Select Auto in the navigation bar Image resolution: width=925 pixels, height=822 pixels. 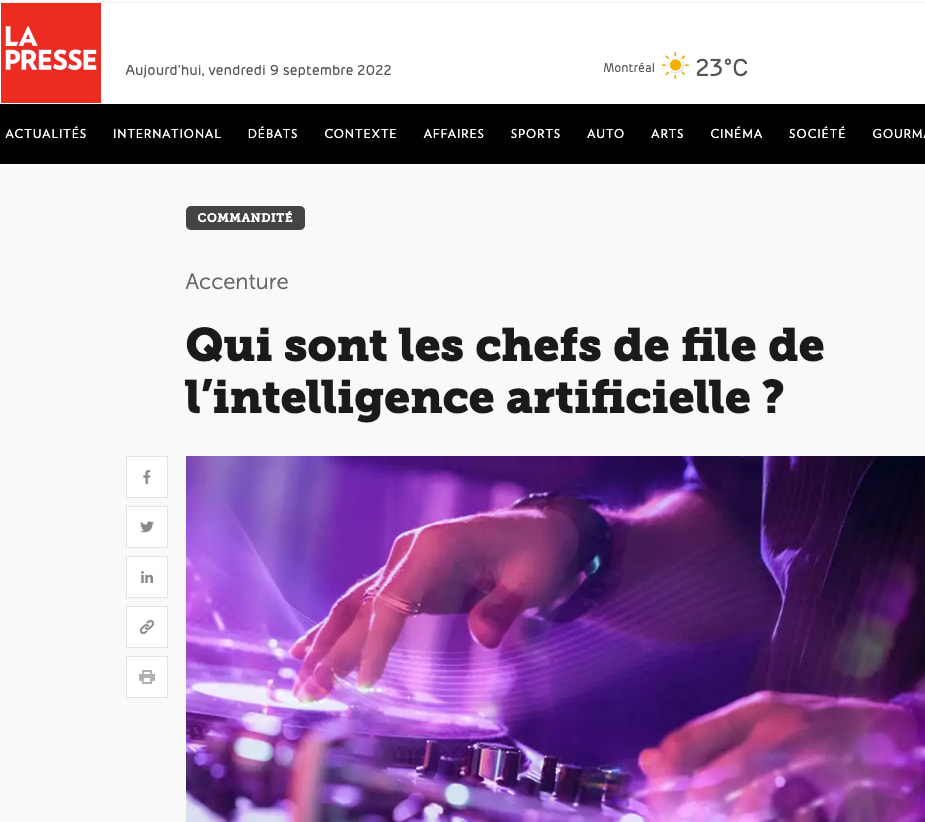605,134
